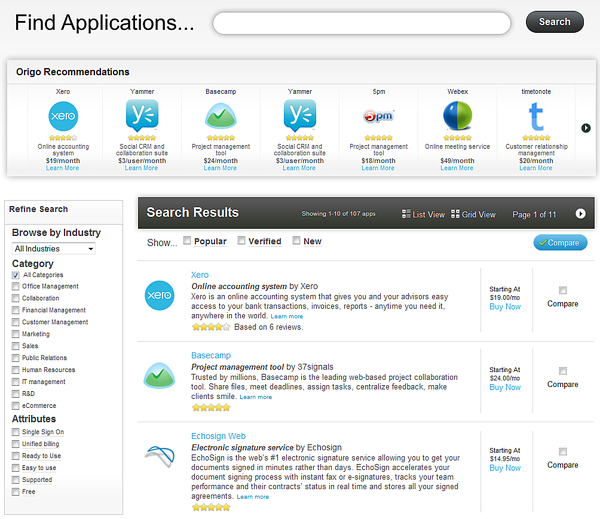The height and width of the screenshot is (519, 600).
Task: Click the timetonote 't' icon
Action: (x=536, y=117)
